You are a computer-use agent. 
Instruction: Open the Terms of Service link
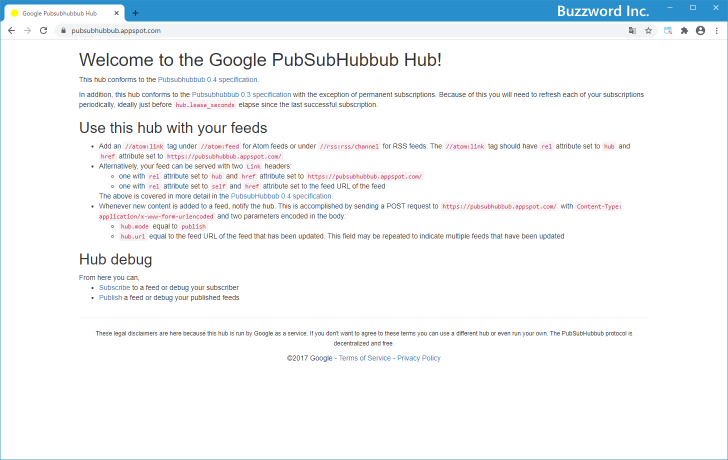364,358
